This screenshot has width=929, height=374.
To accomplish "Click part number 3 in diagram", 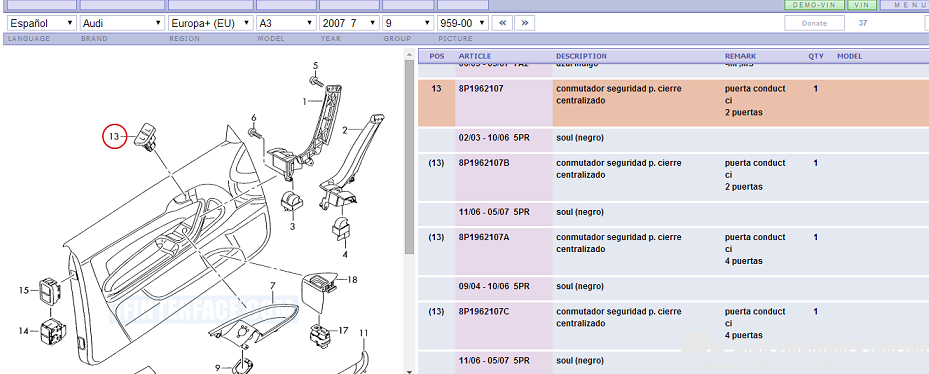I will click(x=292, y=226).
